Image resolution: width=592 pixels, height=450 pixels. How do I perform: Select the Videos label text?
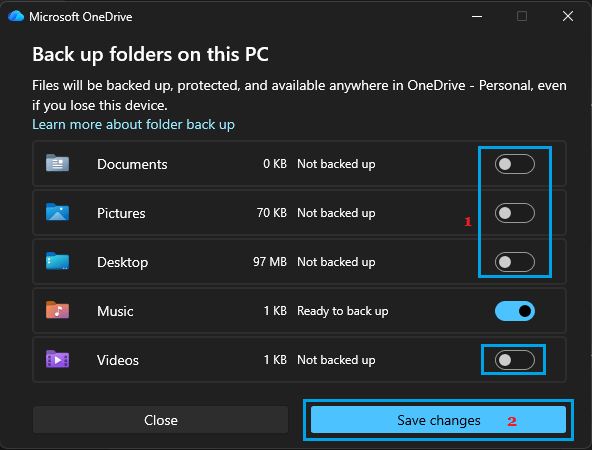(118, 360)
